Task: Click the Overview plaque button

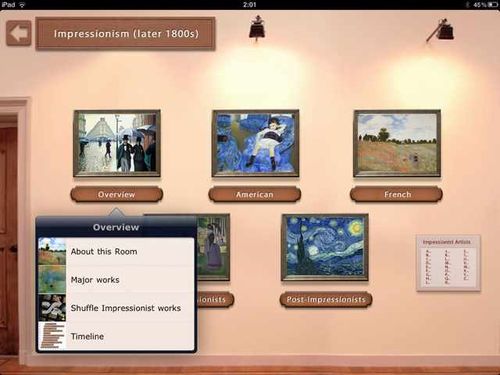Action: click(x=117, y=194)
